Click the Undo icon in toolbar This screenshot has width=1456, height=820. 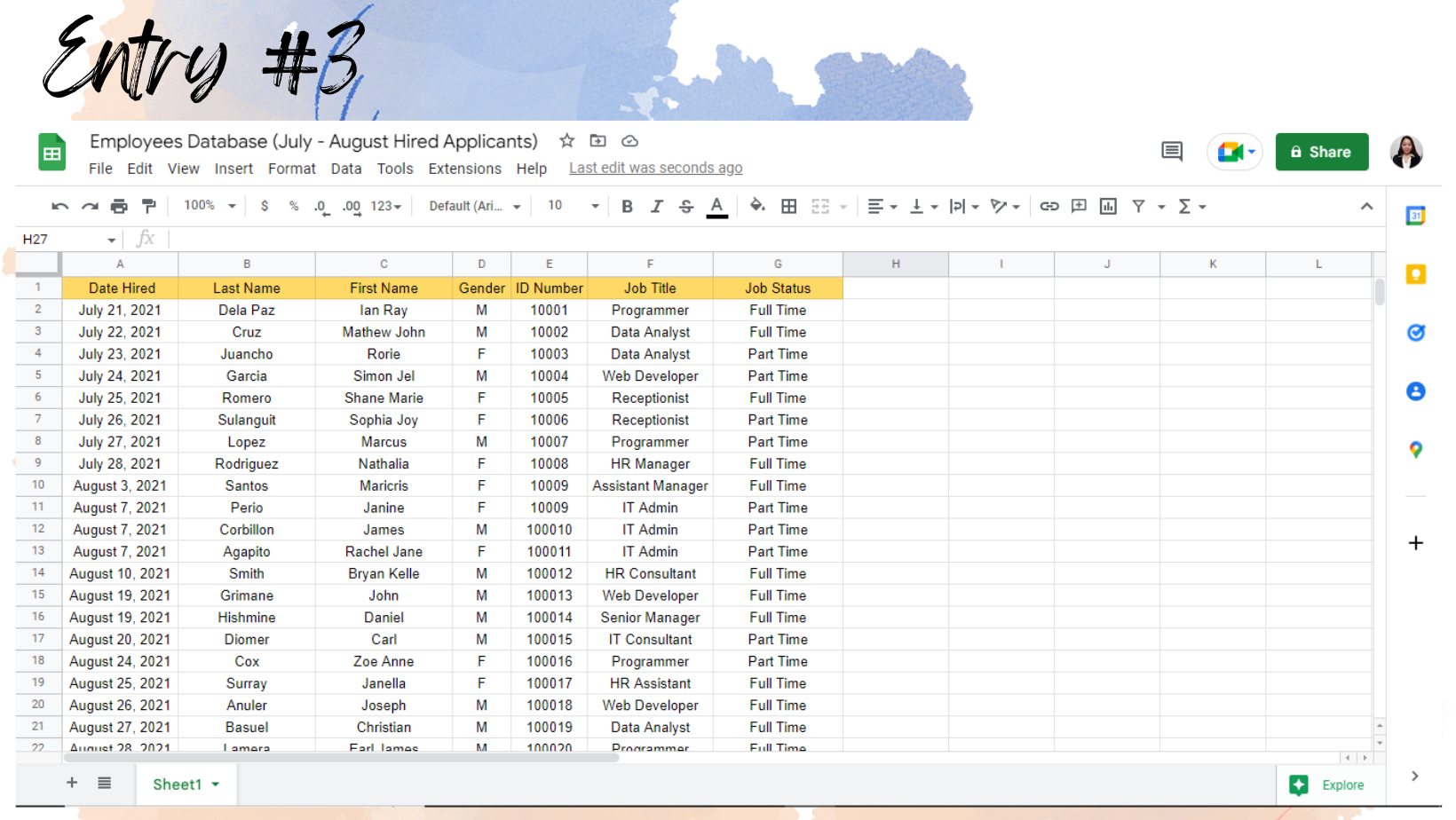60,207
